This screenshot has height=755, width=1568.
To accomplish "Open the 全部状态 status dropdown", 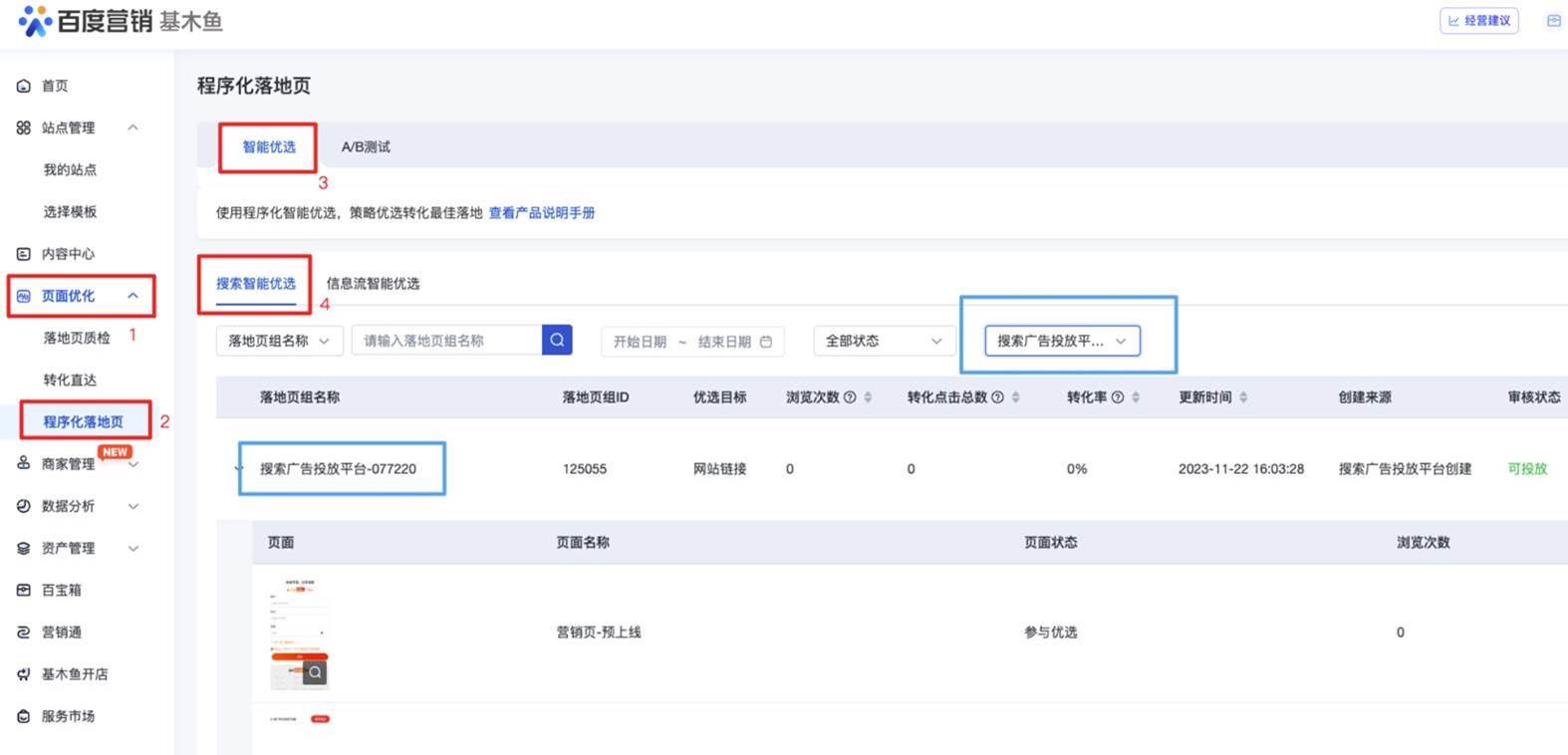I will tap(883, 341).
